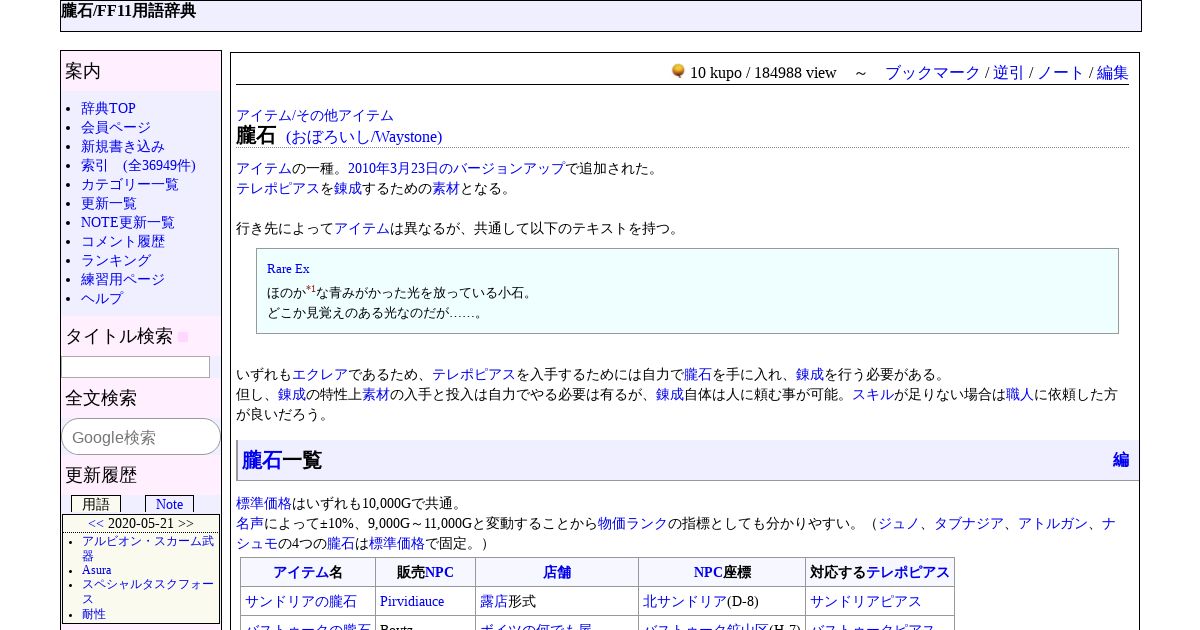Open the Pirvidiauce NPC link
Screen dimensions: 1200x630
click(412, 602)
